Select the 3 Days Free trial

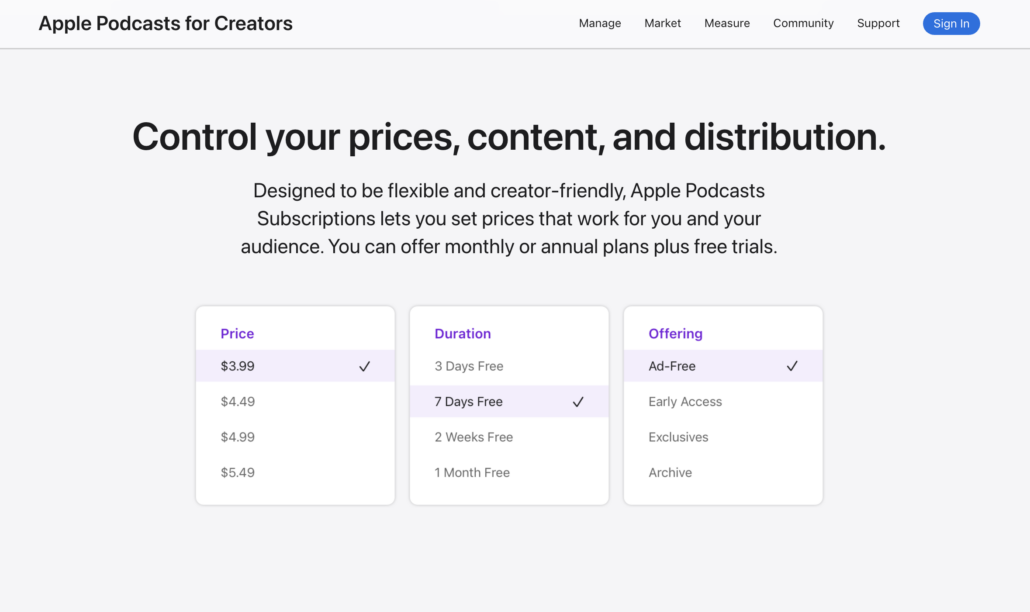(469, 367)
